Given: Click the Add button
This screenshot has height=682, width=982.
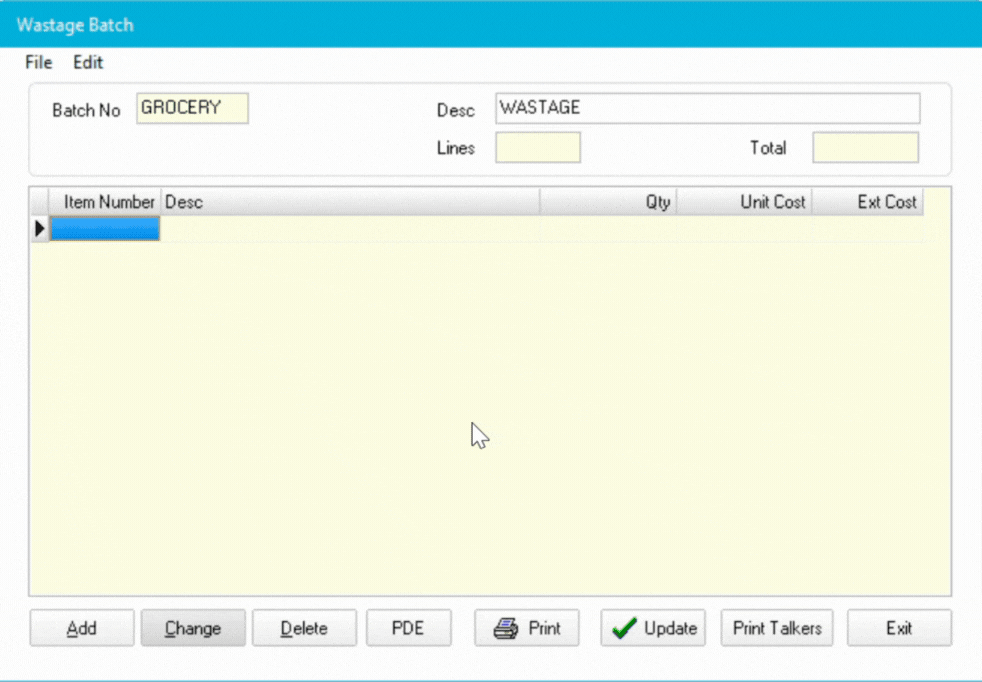Looking at the screenshot, I should point(81,628).
